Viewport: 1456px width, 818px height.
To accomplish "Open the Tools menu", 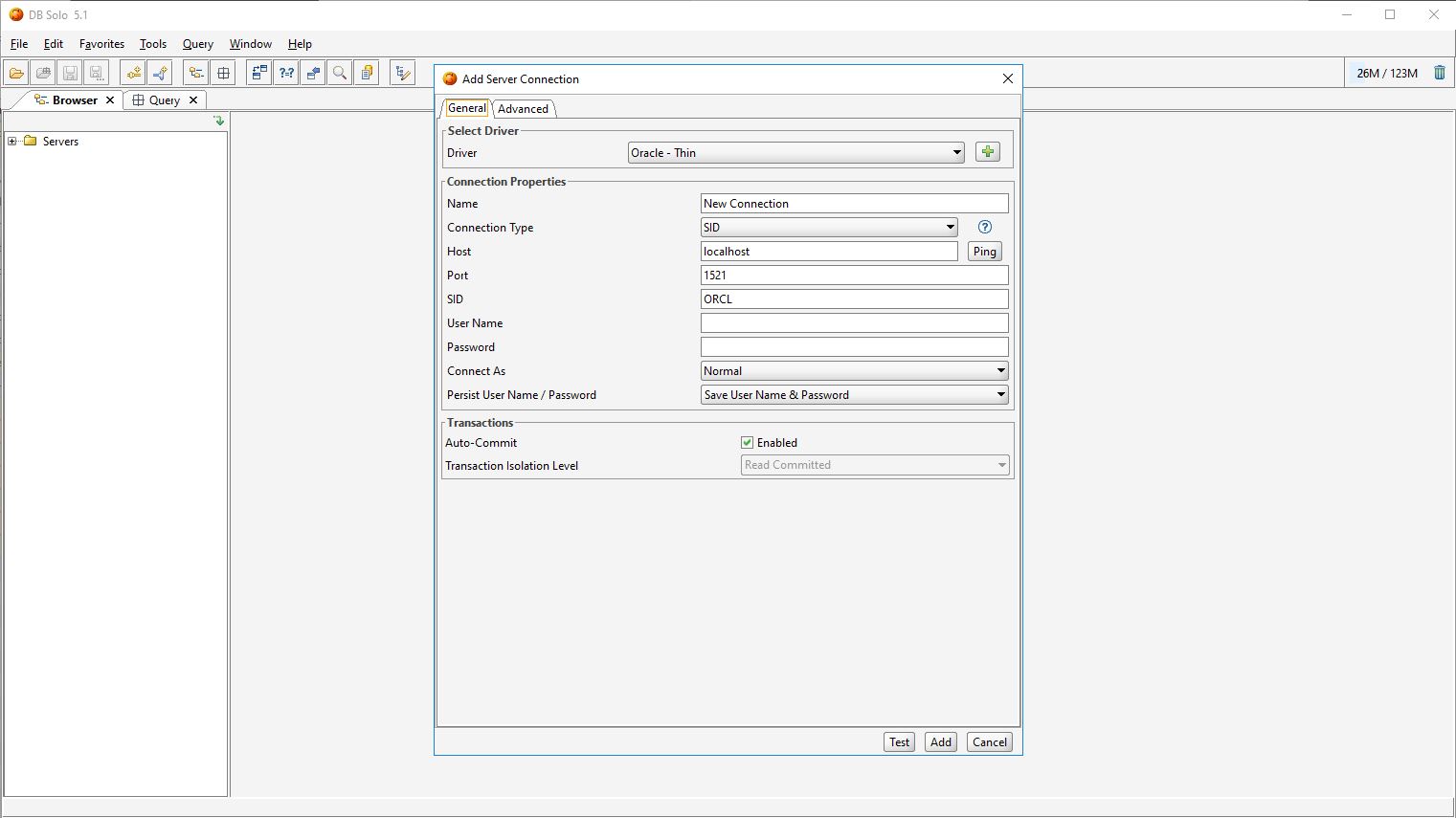I will coord(153,43).
